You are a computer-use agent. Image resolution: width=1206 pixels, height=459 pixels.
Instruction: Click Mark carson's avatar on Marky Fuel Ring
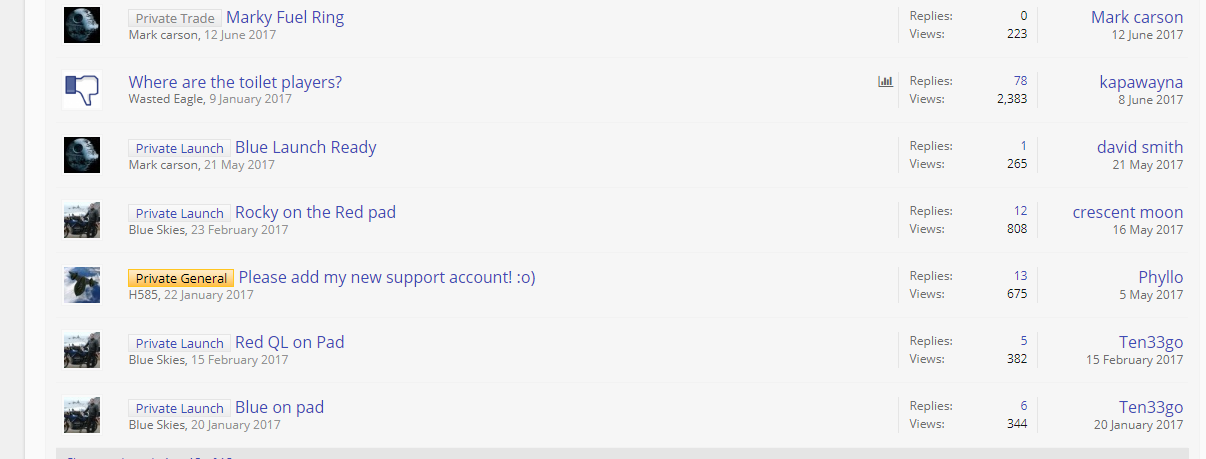82,25
